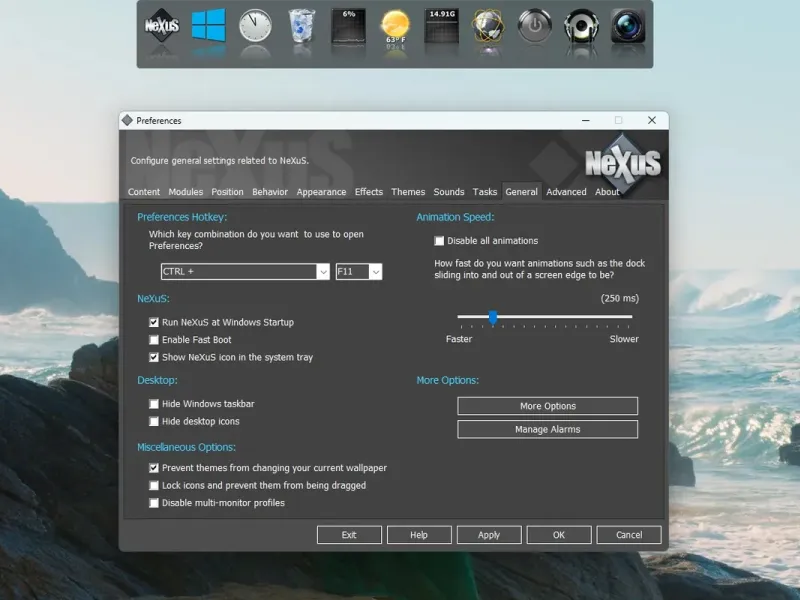Click the More Options button

(x=547, y=406)
